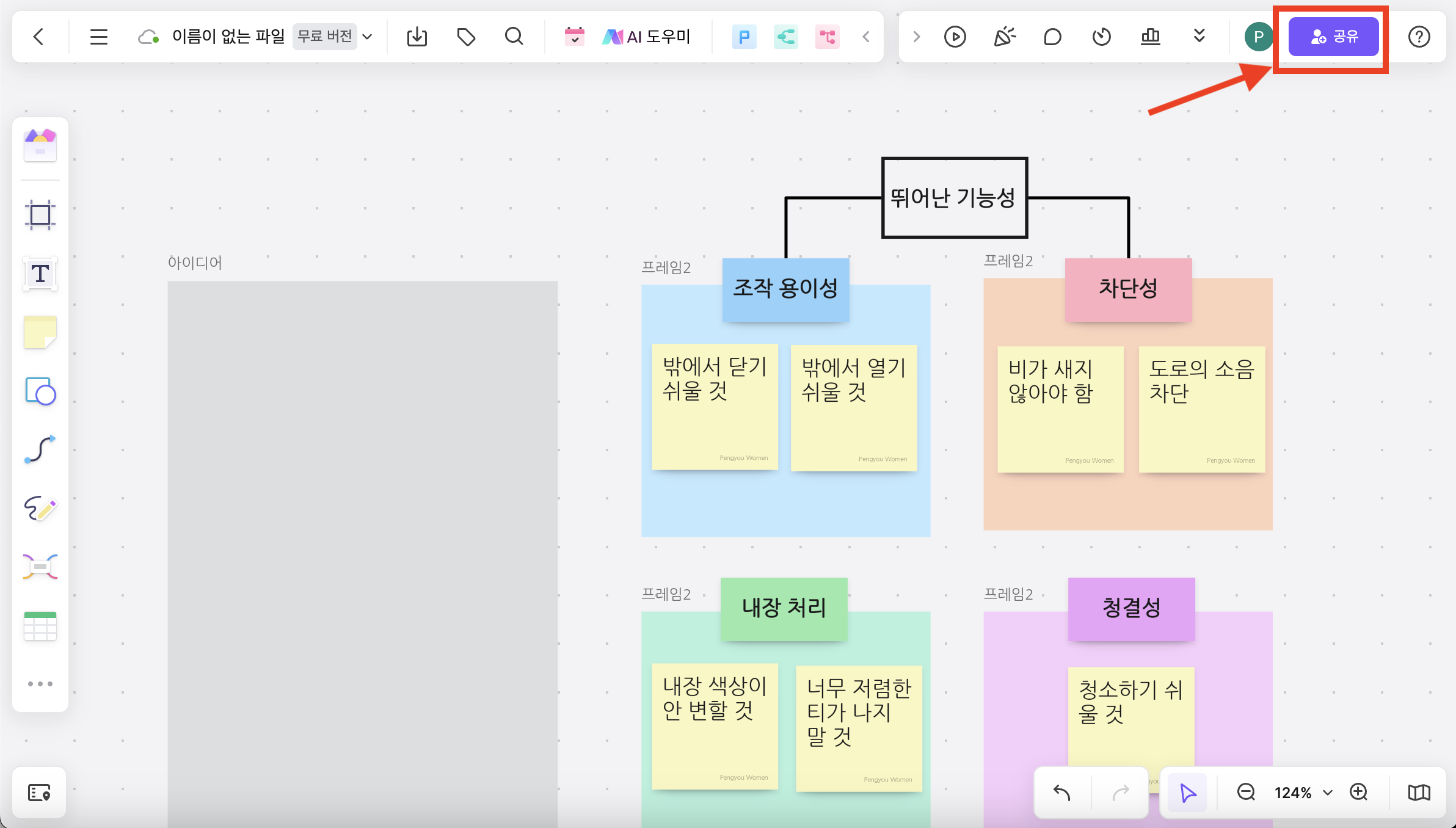The image size is (1456, 828).
Task: Open the 124% zoom dropdown
Action: click(x=1303, y=793)
